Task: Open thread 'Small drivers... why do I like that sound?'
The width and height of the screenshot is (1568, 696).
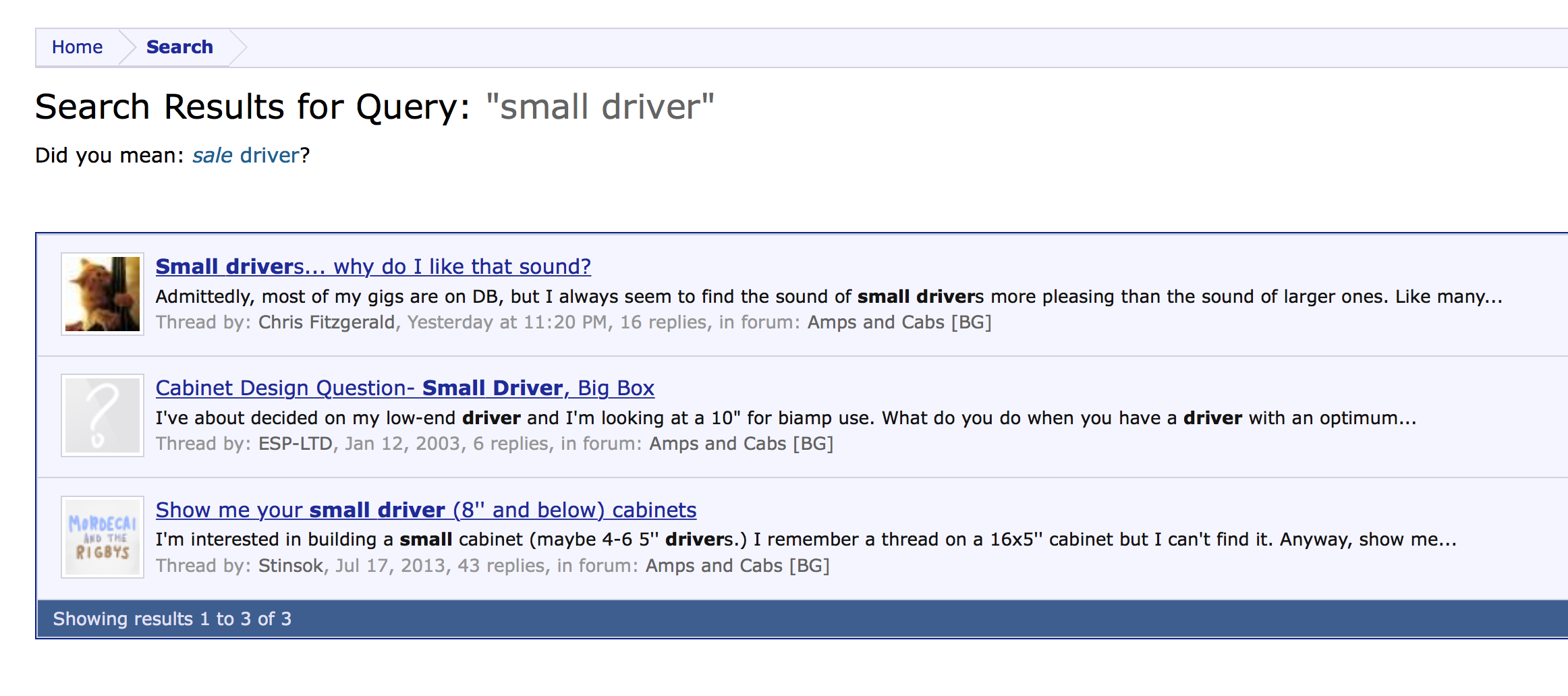Action: coord(373,266)
